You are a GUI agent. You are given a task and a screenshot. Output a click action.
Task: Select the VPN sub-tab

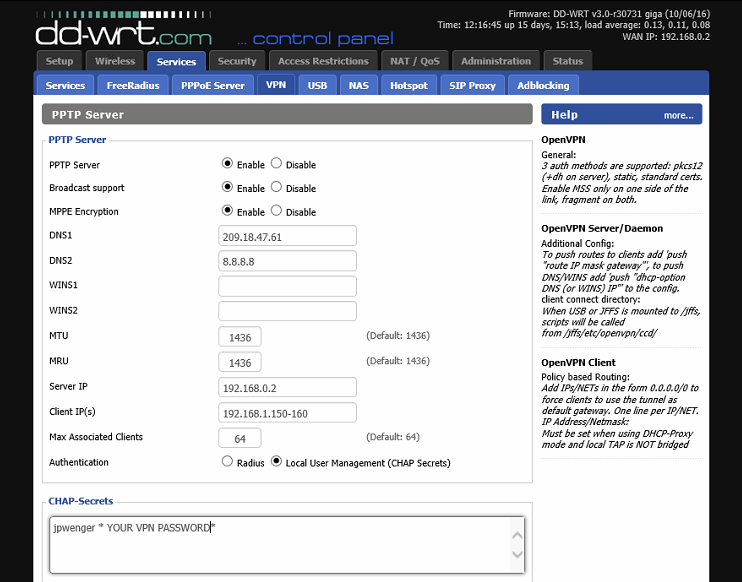point(276,85)
